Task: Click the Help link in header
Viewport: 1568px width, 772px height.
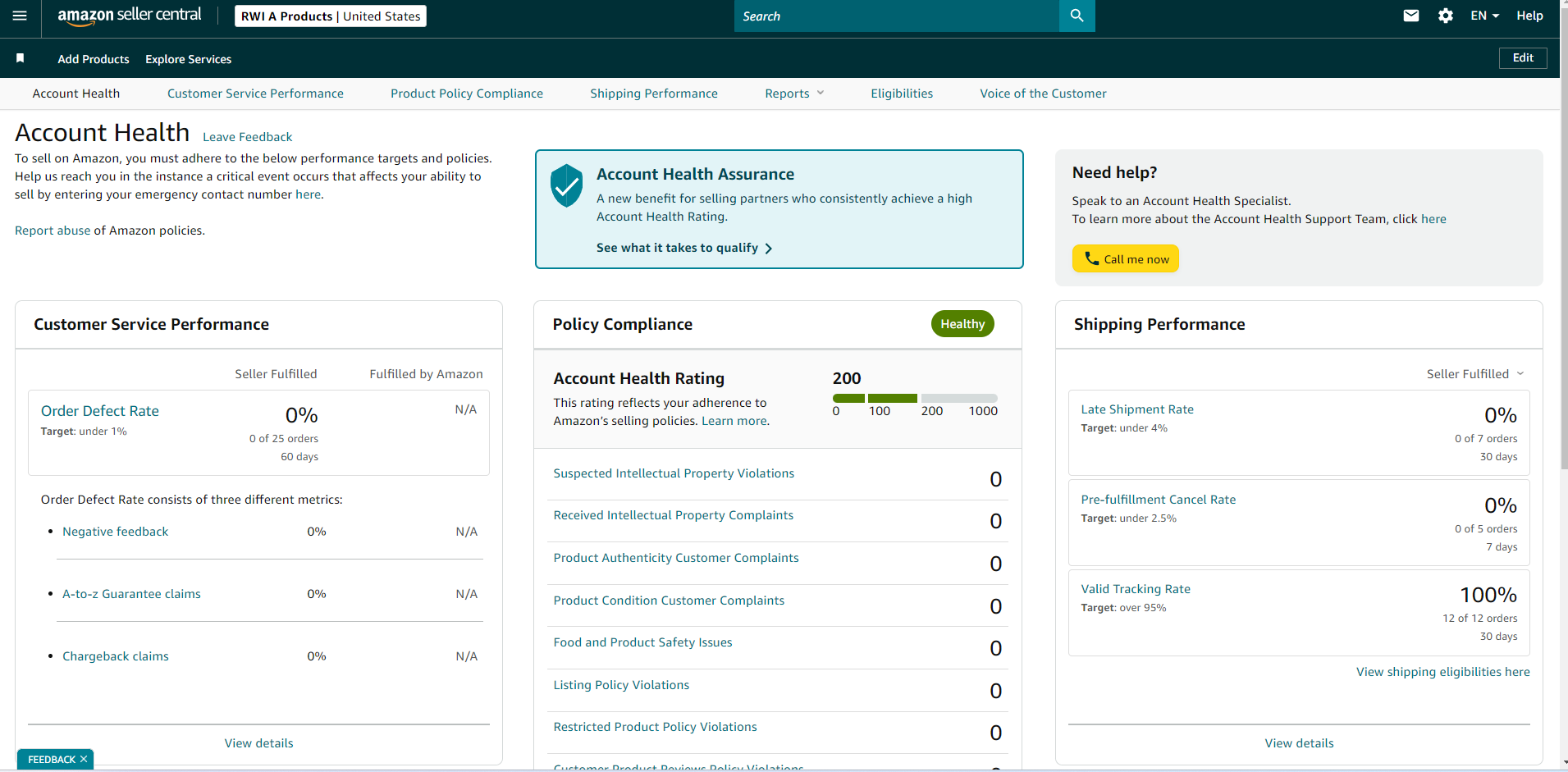Action: coord(1529,16)
